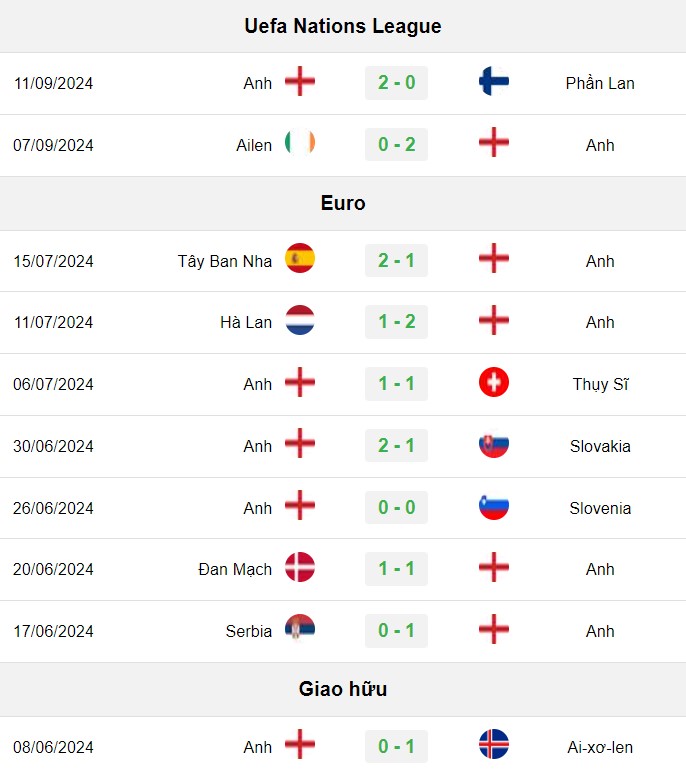This screenshot has width=686, height=778.
Task: Click the Spain flag icon
Action: pyautogui.click(x=300, y=258)
